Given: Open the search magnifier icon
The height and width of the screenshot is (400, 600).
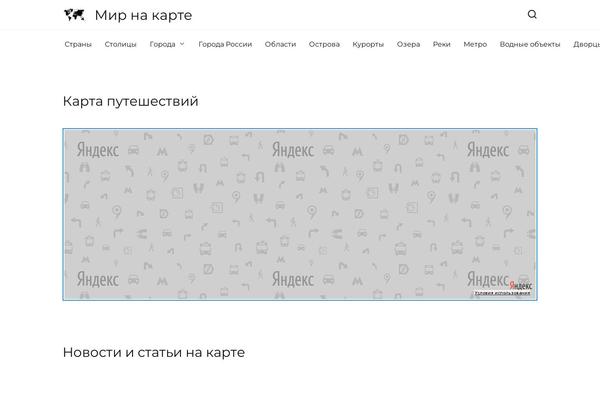Looking at the screenshot, I should pos(532,15).
